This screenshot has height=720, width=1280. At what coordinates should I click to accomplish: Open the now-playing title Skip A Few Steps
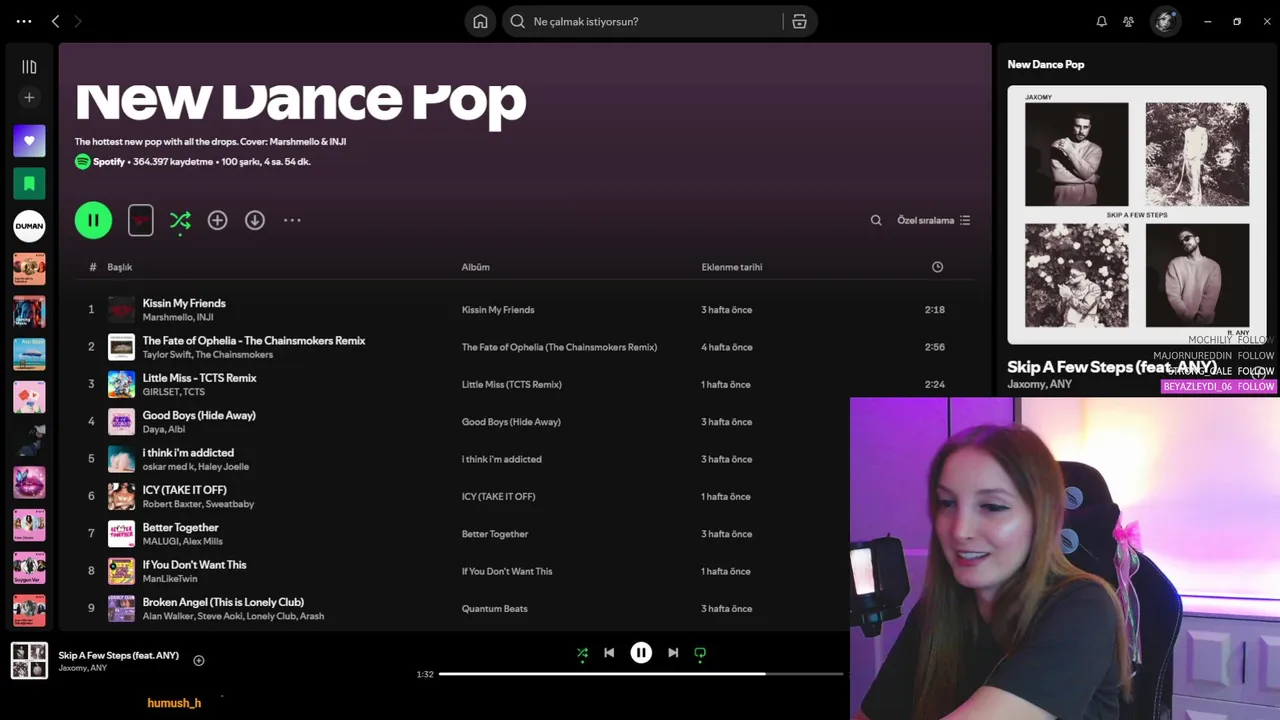tap(118, 655)
